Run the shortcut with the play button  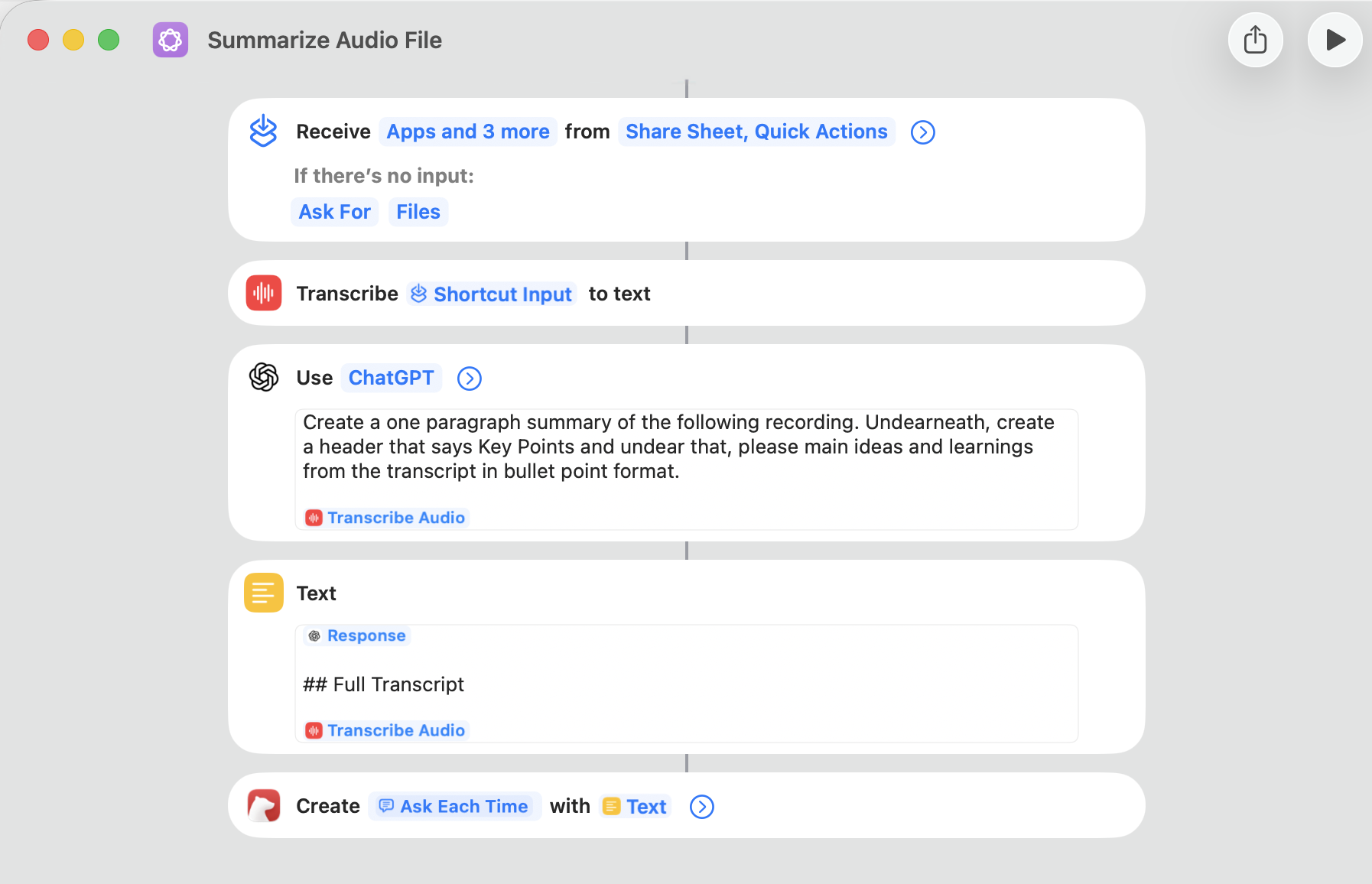click(1335, 40)
